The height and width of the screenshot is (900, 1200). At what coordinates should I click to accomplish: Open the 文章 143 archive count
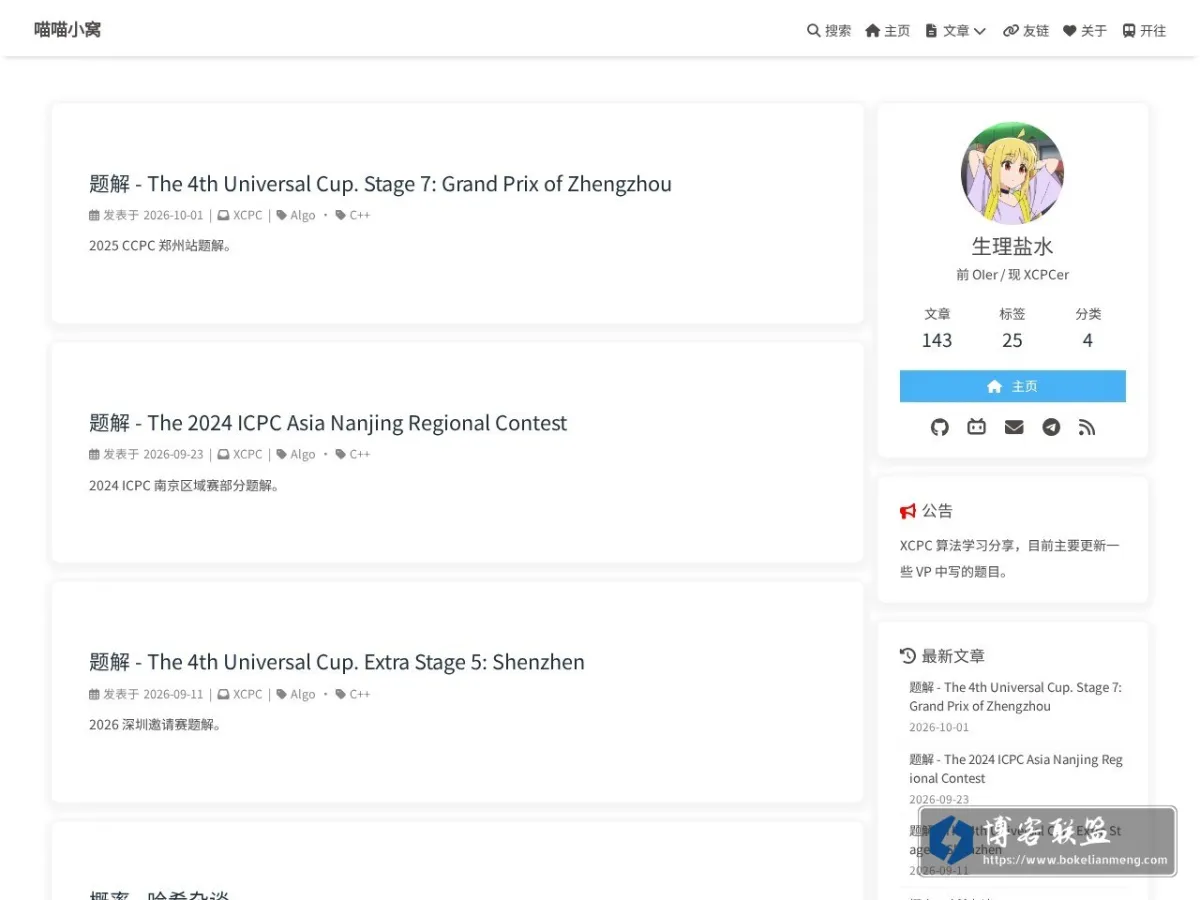pyautogui.click(x=937, y=328)
